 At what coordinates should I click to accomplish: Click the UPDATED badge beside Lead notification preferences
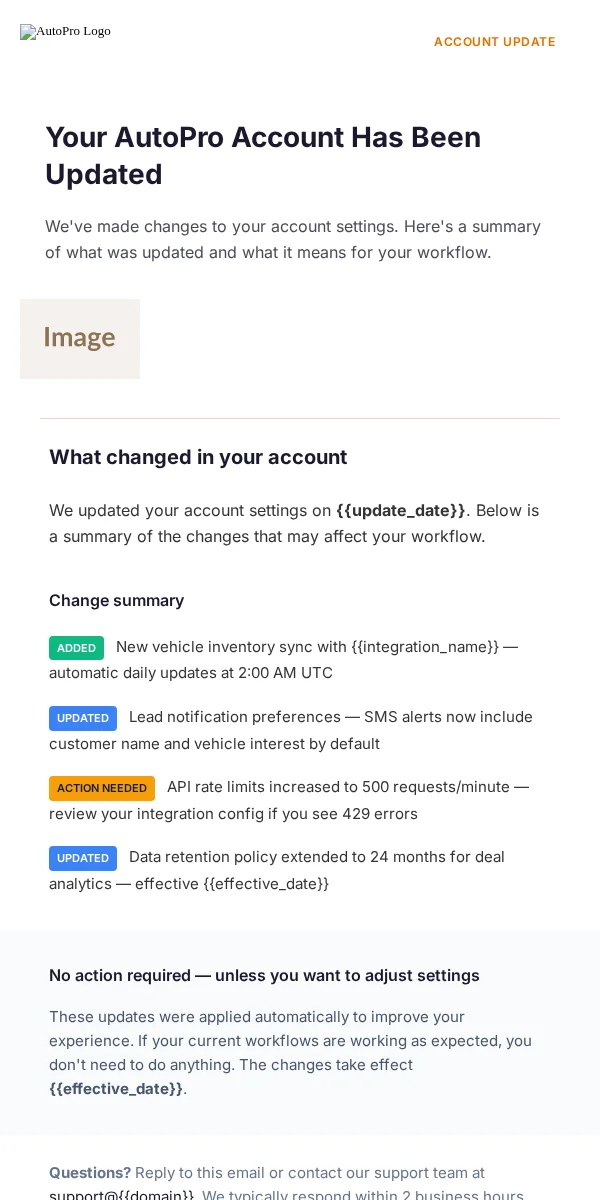coord(83,718)
